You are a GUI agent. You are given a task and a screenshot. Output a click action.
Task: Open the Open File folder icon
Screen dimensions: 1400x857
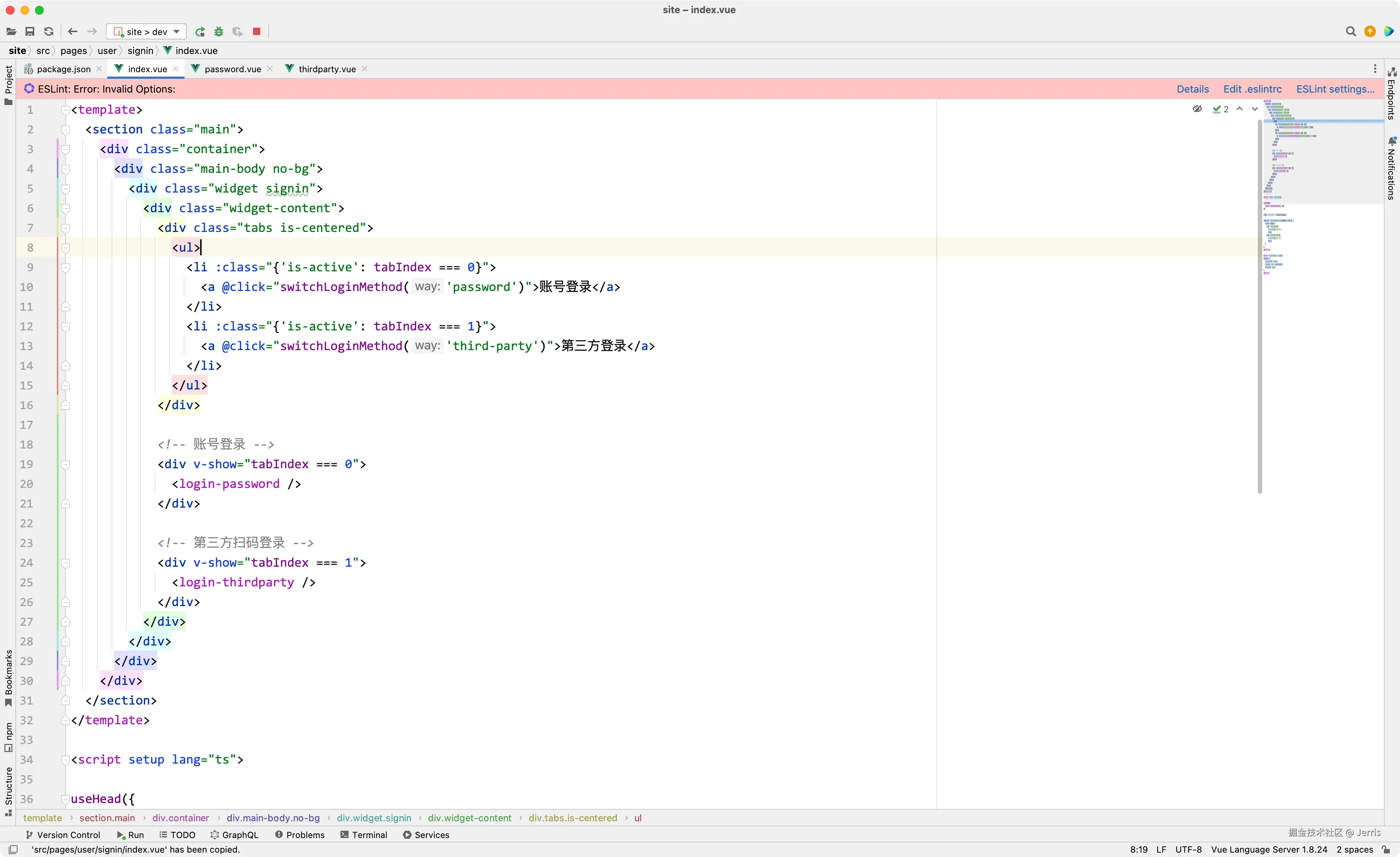point(11,32)
